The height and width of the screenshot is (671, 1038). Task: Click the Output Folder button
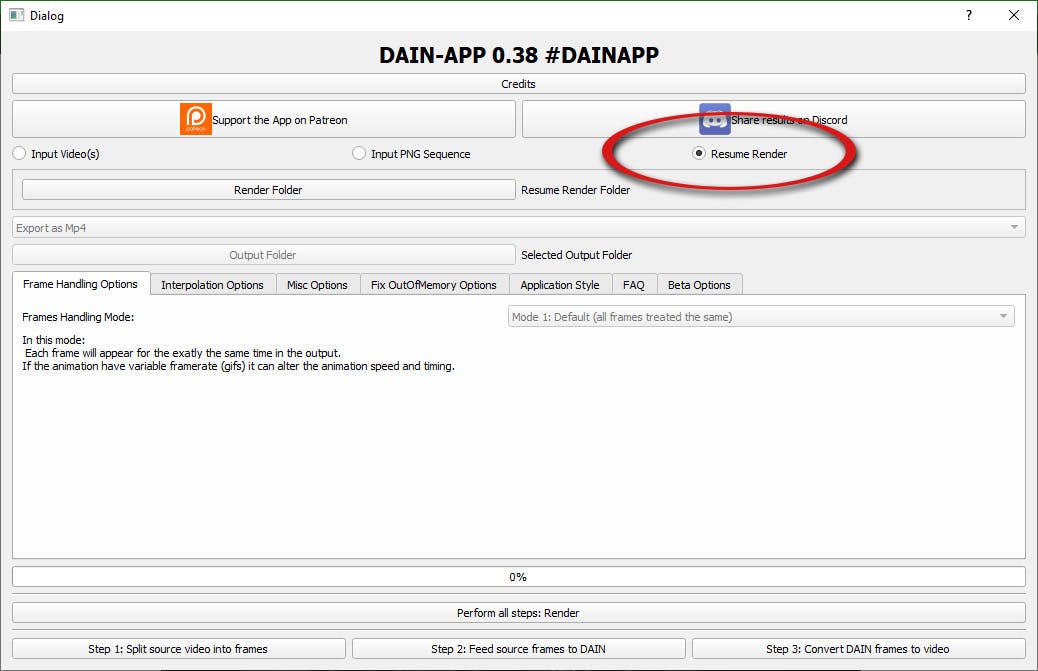pyautogui.click(x=263, y=255)
